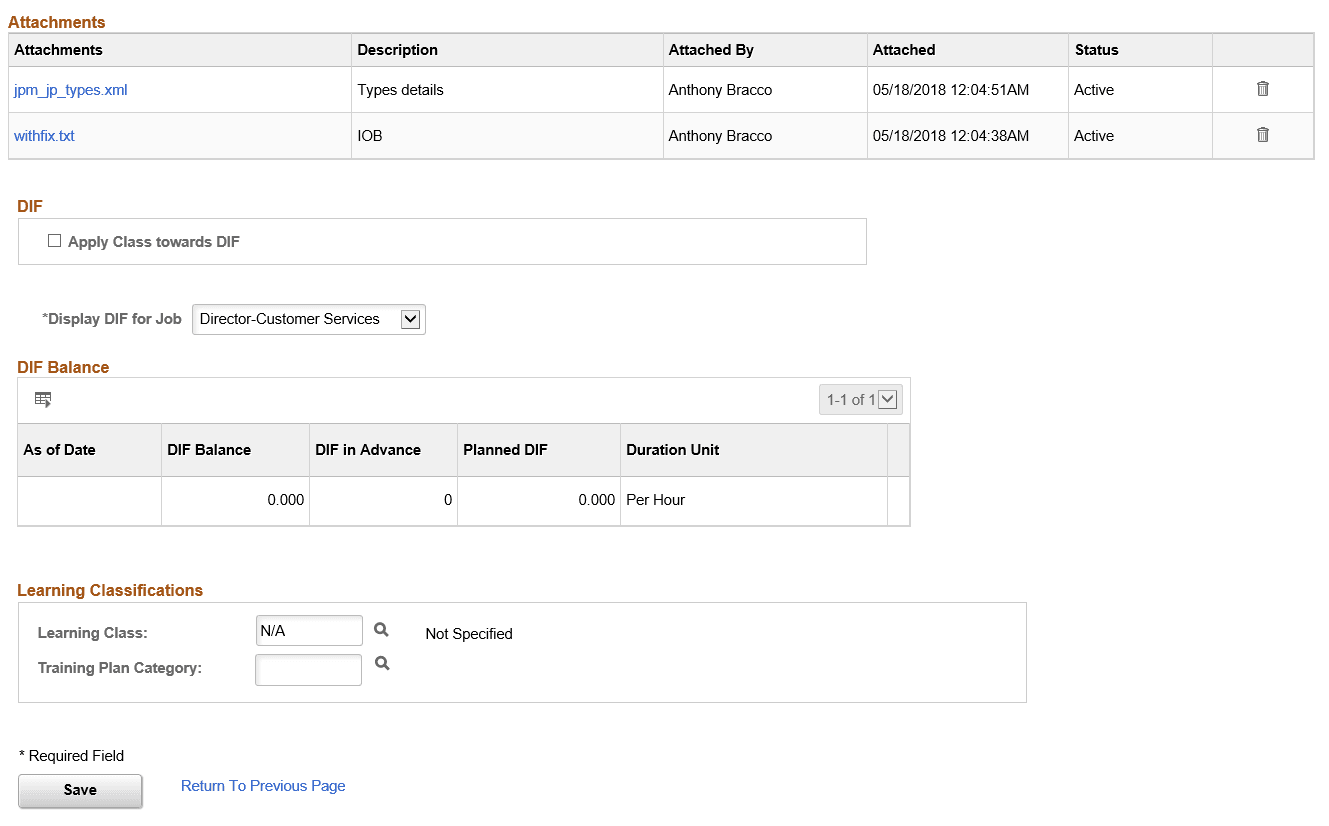The width and height of the screenshot is (1329, 826).
Task: Click the Status column header
Action: click(x=1096, y=50)
